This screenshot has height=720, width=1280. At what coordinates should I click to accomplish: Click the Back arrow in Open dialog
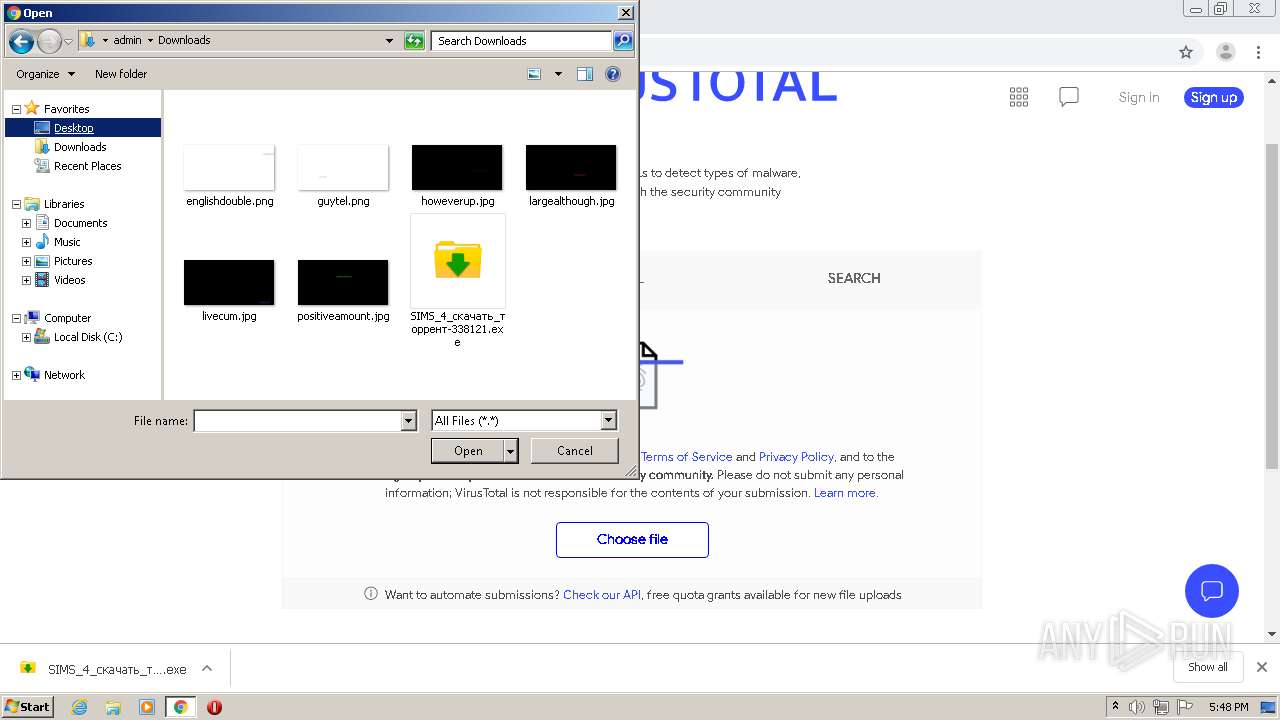pos(21,41)
